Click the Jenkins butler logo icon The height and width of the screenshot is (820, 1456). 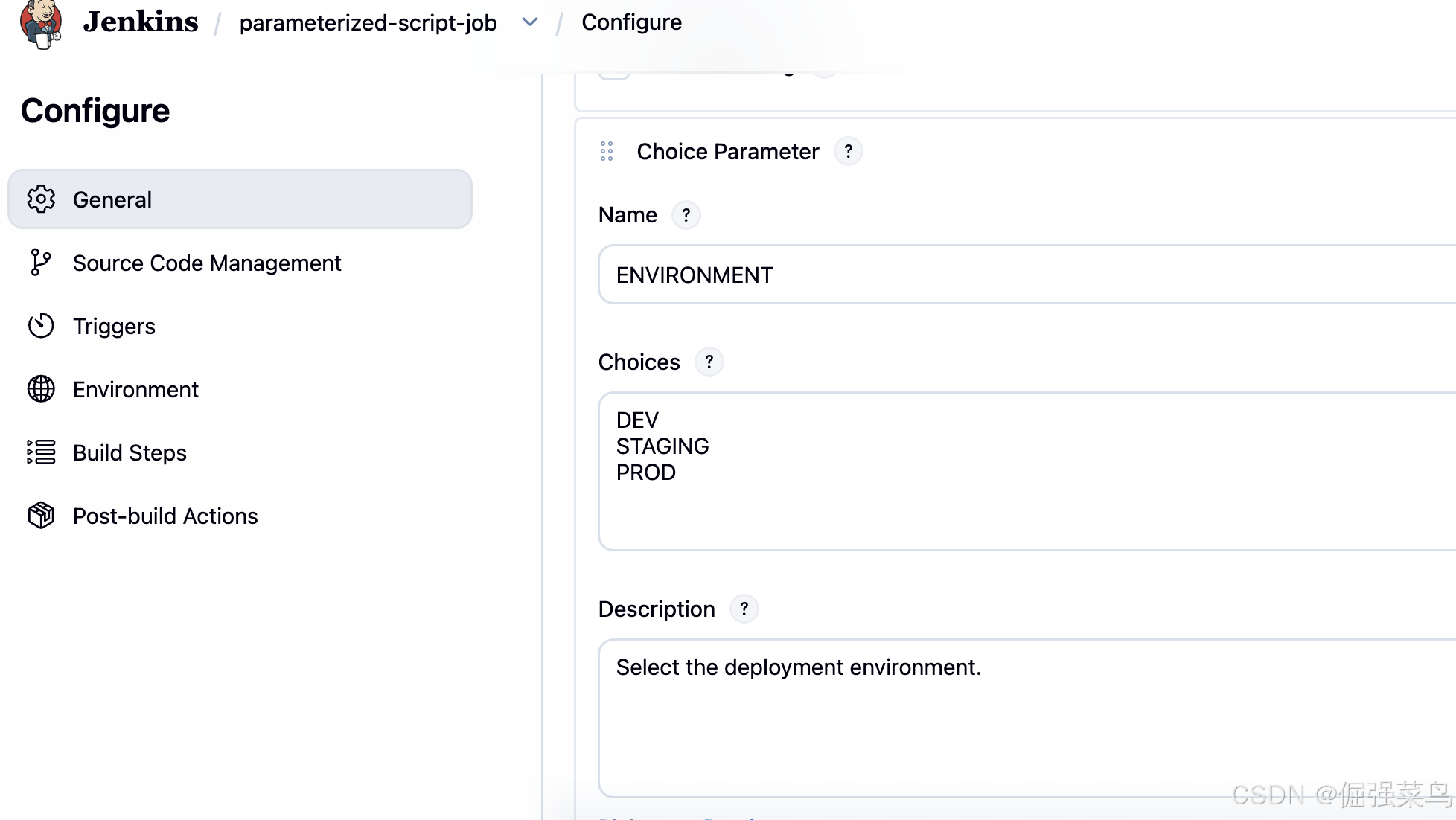(42, 23)
